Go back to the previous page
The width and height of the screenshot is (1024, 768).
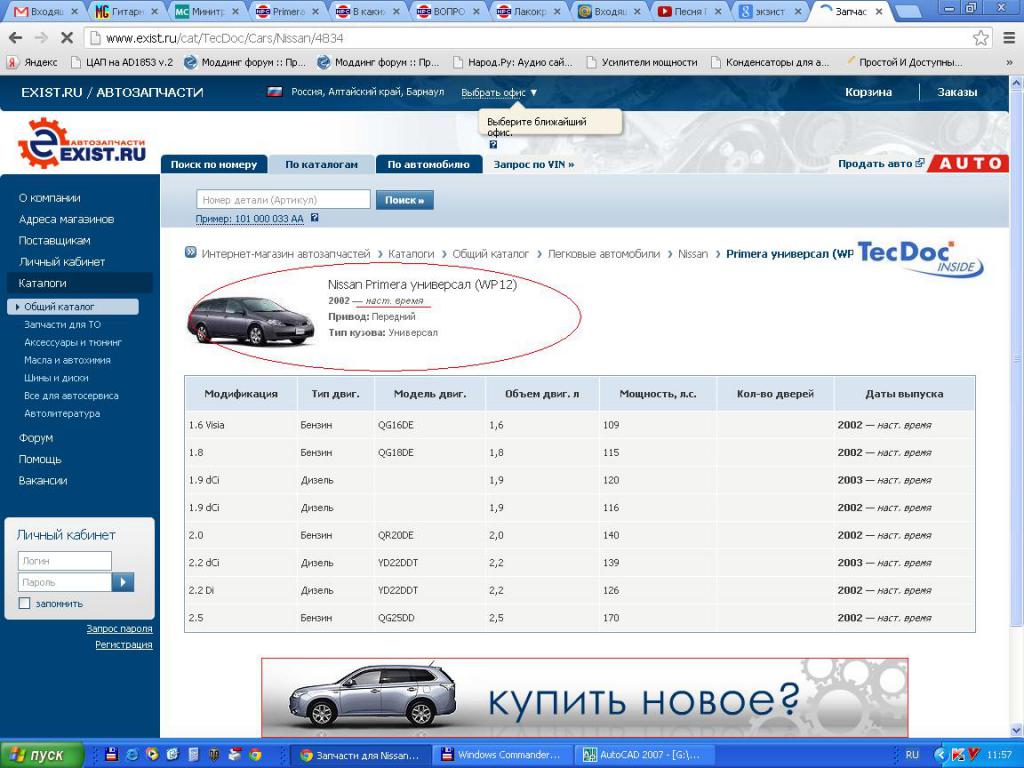[16, 39]
